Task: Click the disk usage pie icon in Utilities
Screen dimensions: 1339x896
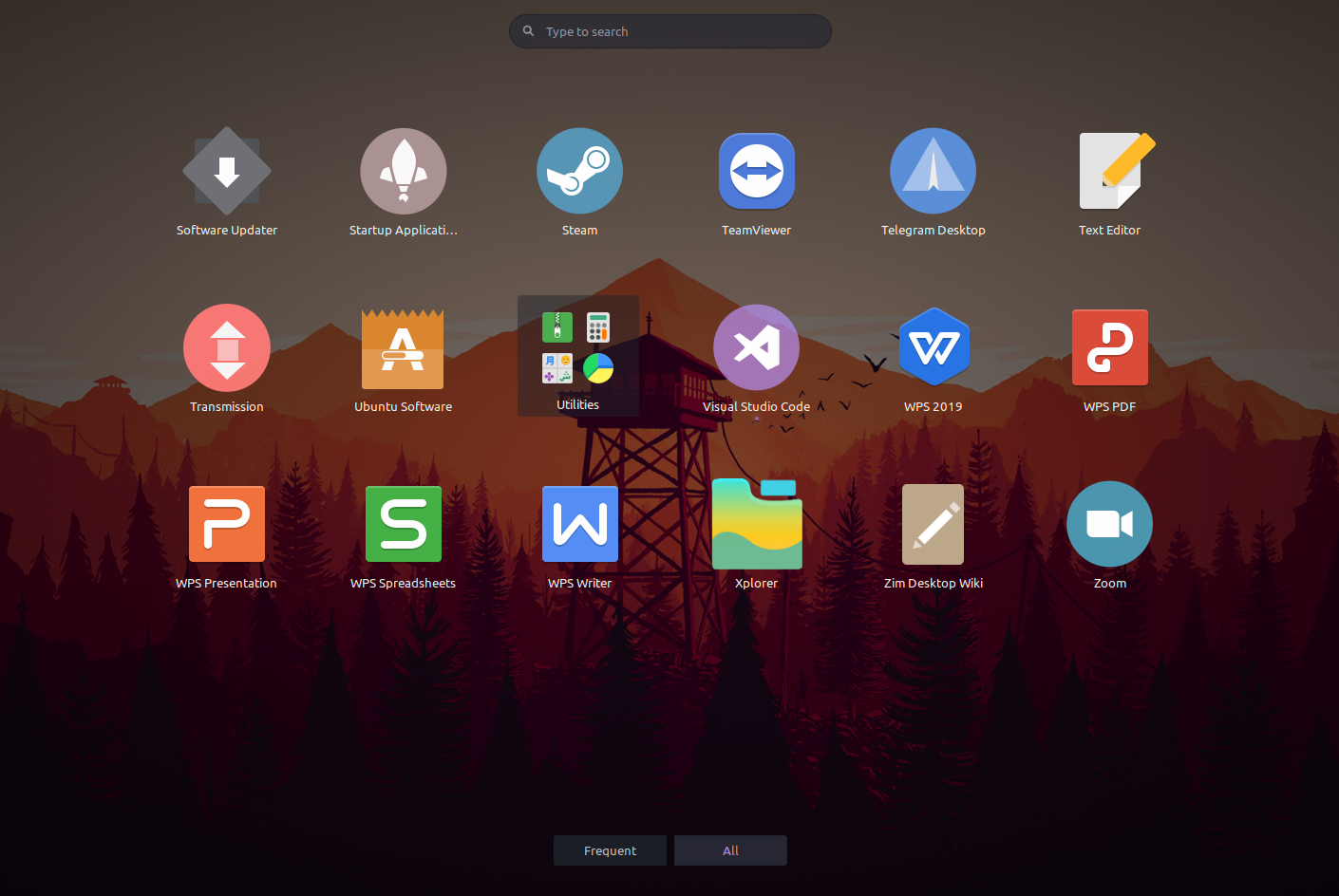Action: coord(598,368)
